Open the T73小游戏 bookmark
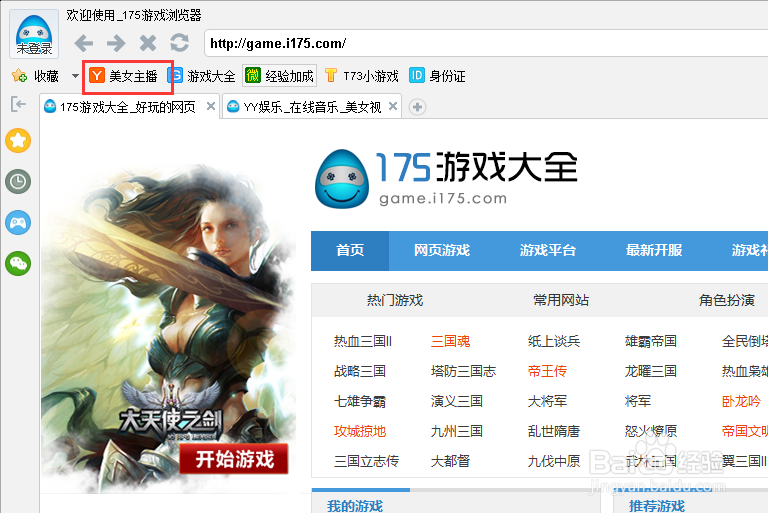768x513 pixels. [361, 76]
